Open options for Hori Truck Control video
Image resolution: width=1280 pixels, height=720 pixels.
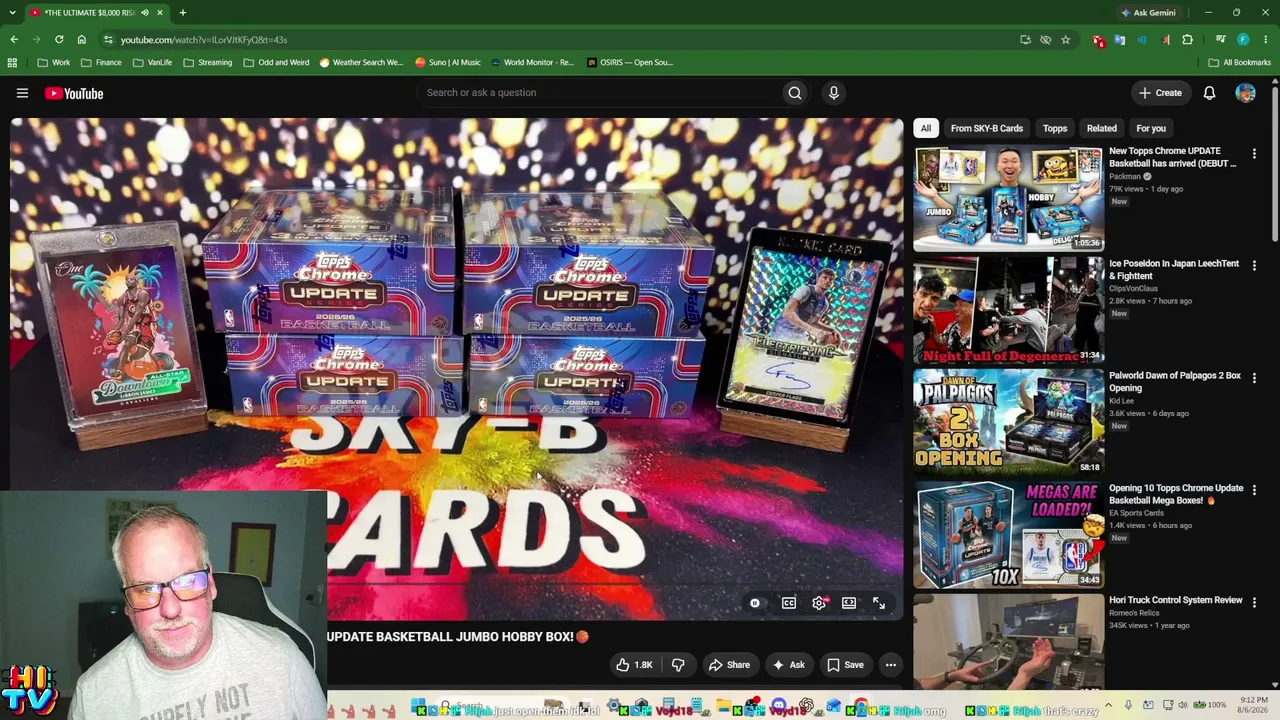(1254, 602)
